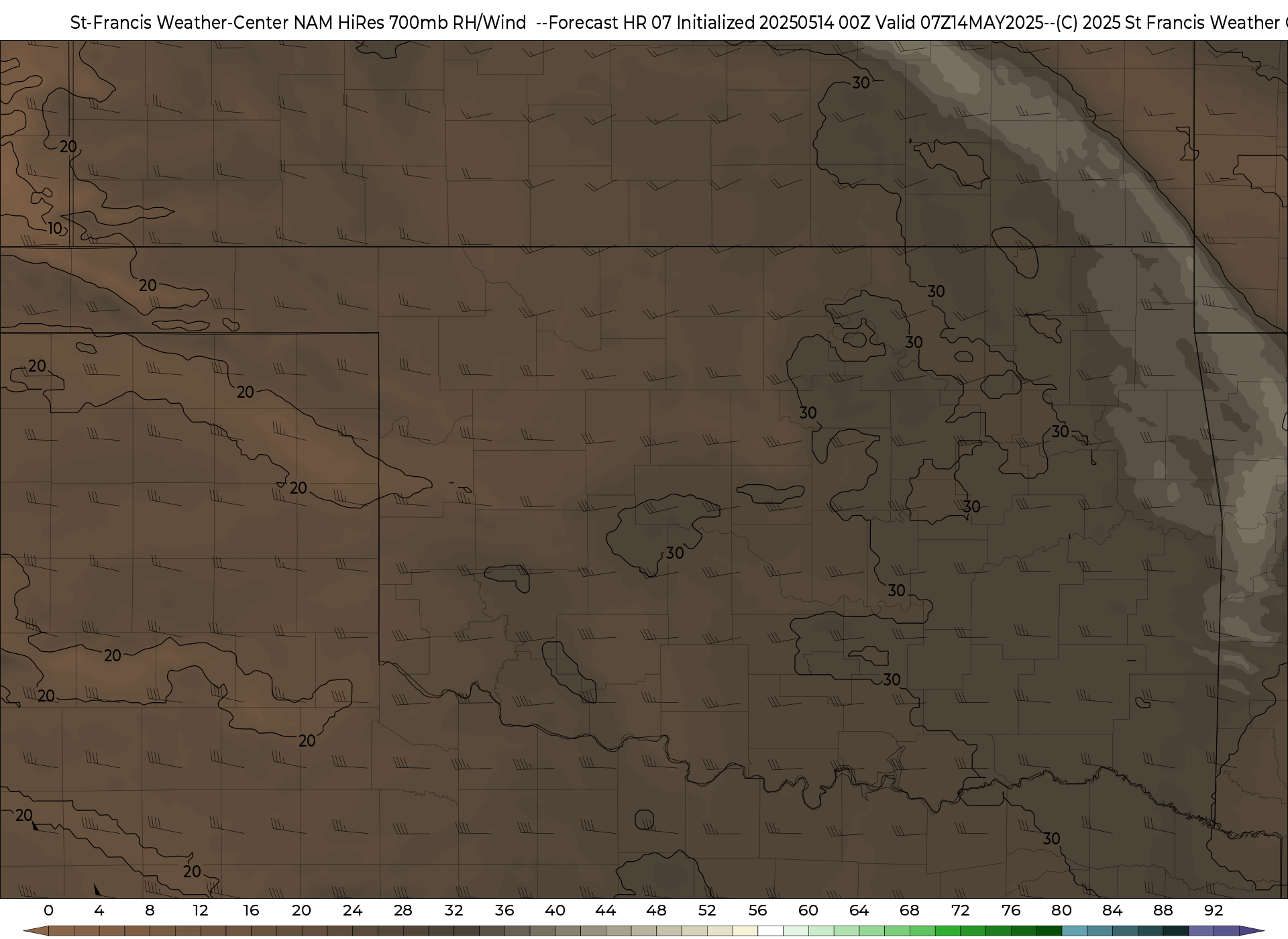Click the colorbar tick label 44
This screenshot has width=1288, height=939.
pyautogui.click(x=606, y=911)
